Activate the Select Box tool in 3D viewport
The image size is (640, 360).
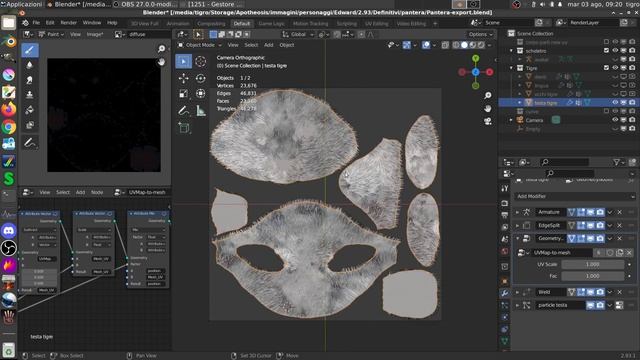point(183,61)
